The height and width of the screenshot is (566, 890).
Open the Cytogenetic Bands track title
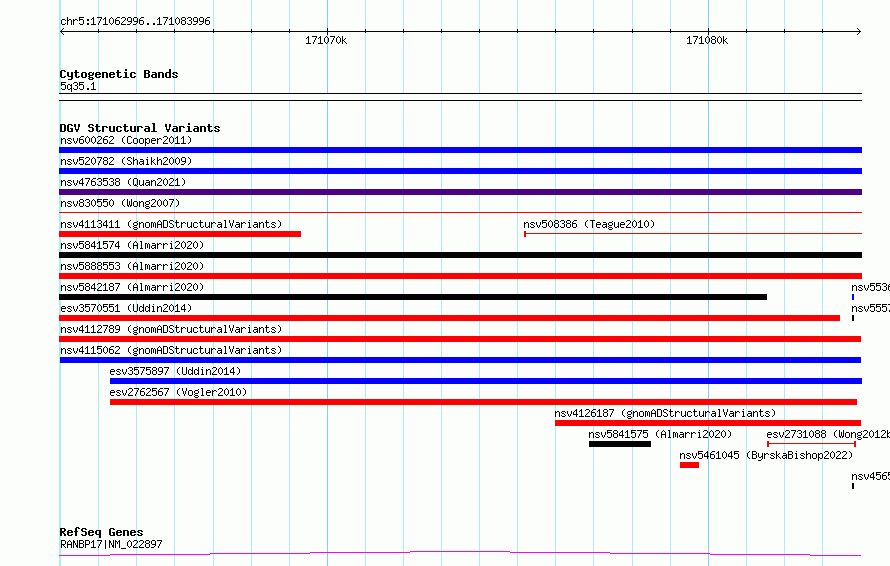[x=119, y=74]
